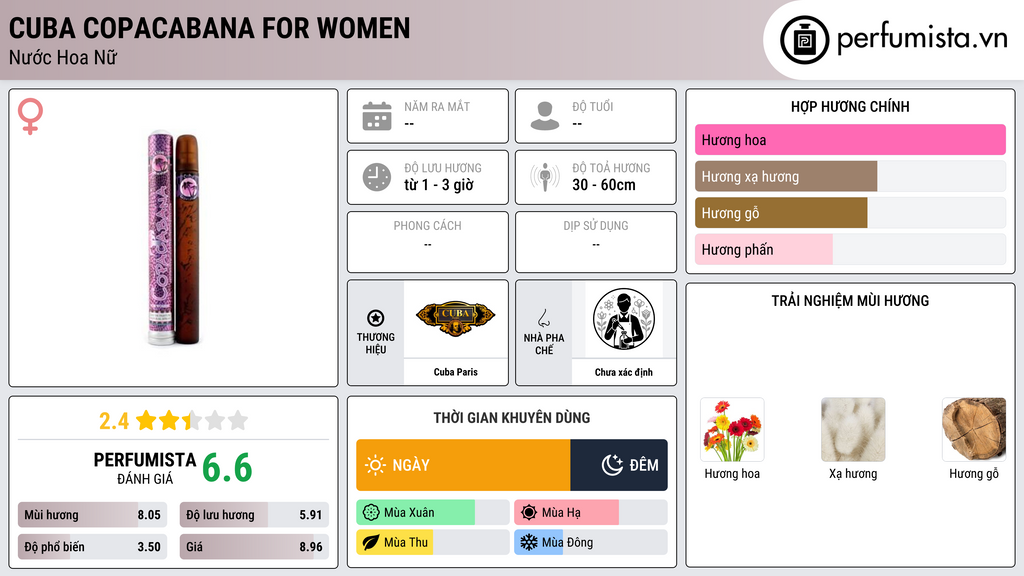The image size is (1024, 576).
Task: Click the brown Hương gỗ accord bar
Action: 781,213
